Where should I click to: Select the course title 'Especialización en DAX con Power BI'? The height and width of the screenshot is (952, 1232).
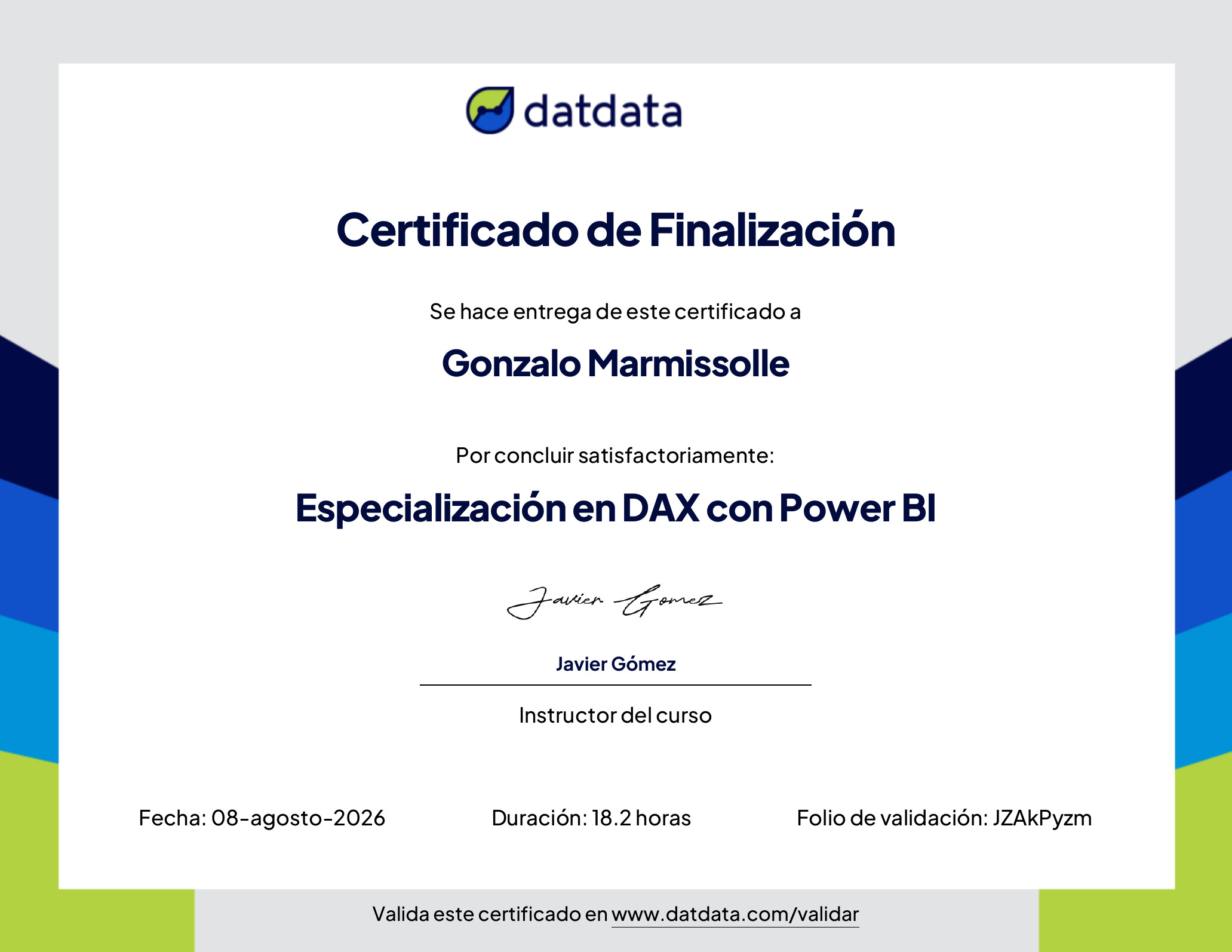616,508
